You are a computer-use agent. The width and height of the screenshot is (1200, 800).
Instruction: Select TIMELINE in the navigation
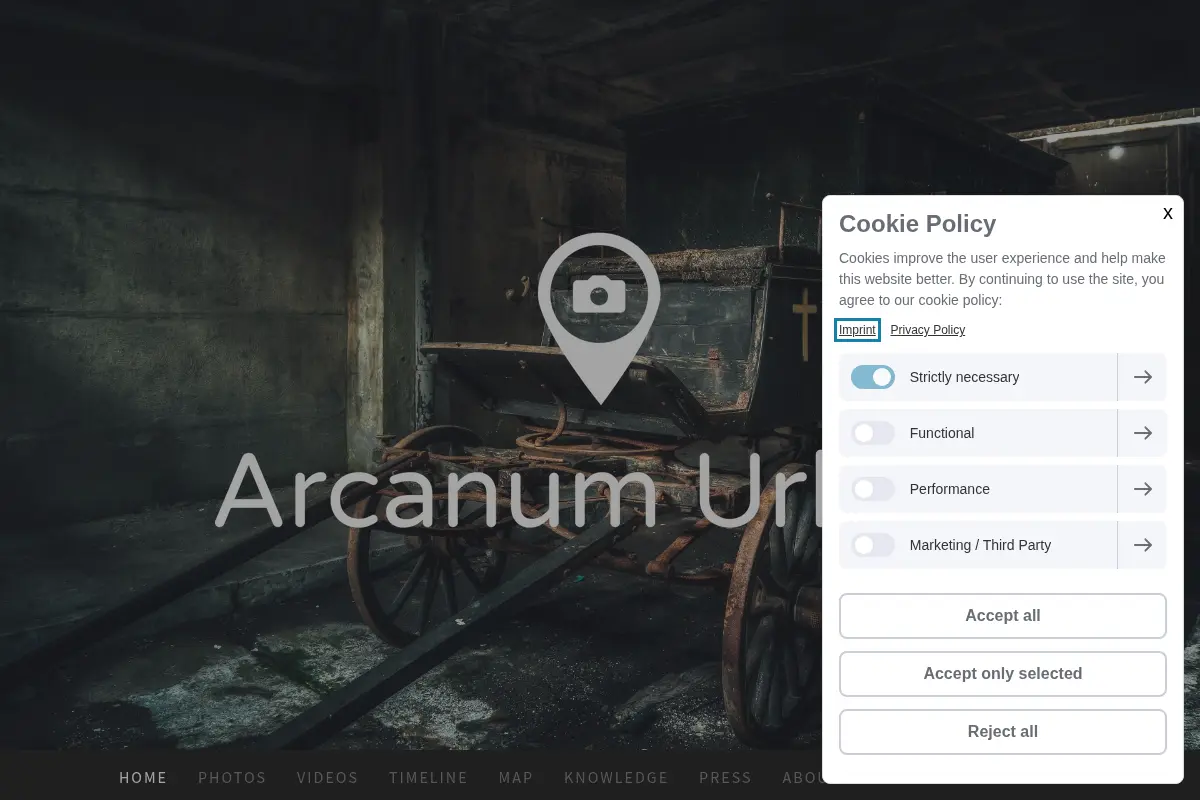coord(429,778)
